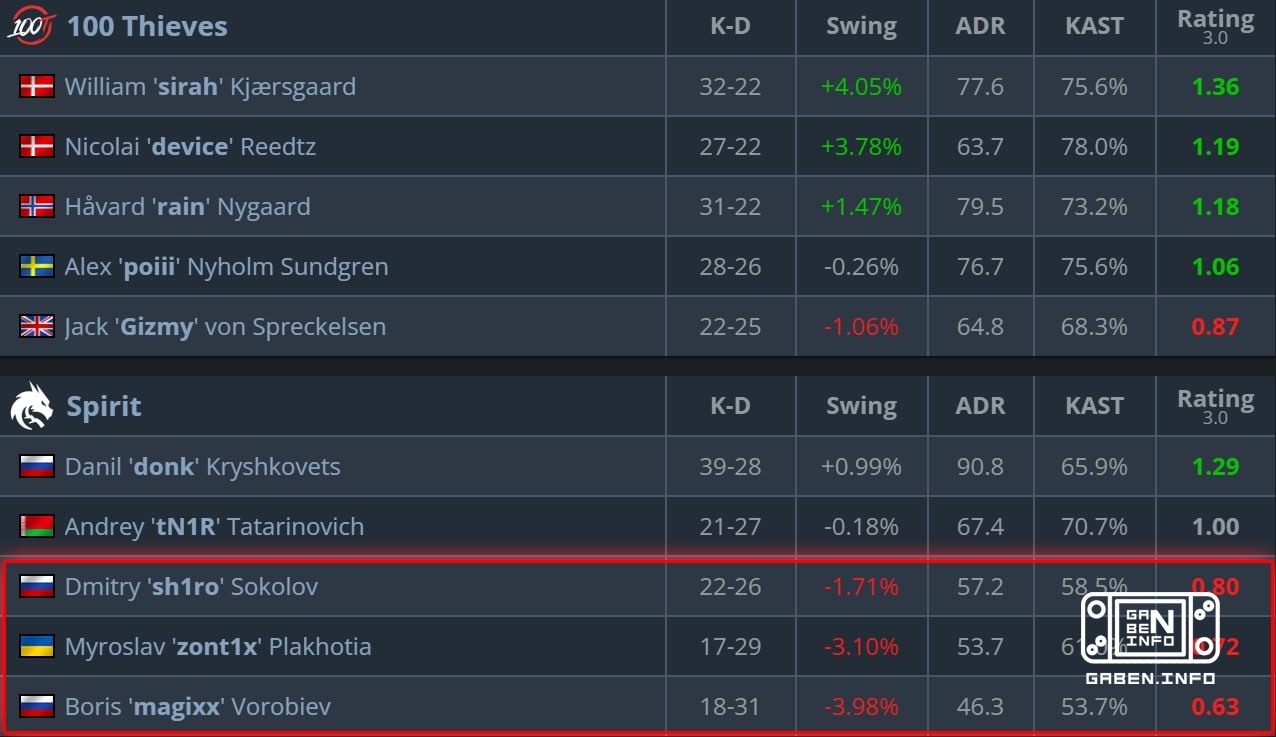Sort 100 Thieves table by K-D column
The width and height of the screenshot is (1276, 737).
[730, 26]
